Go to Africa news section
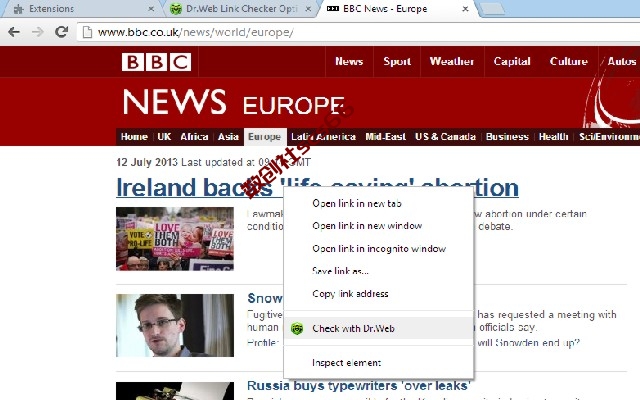Screen dimensions: 640x400 [194, 137]
